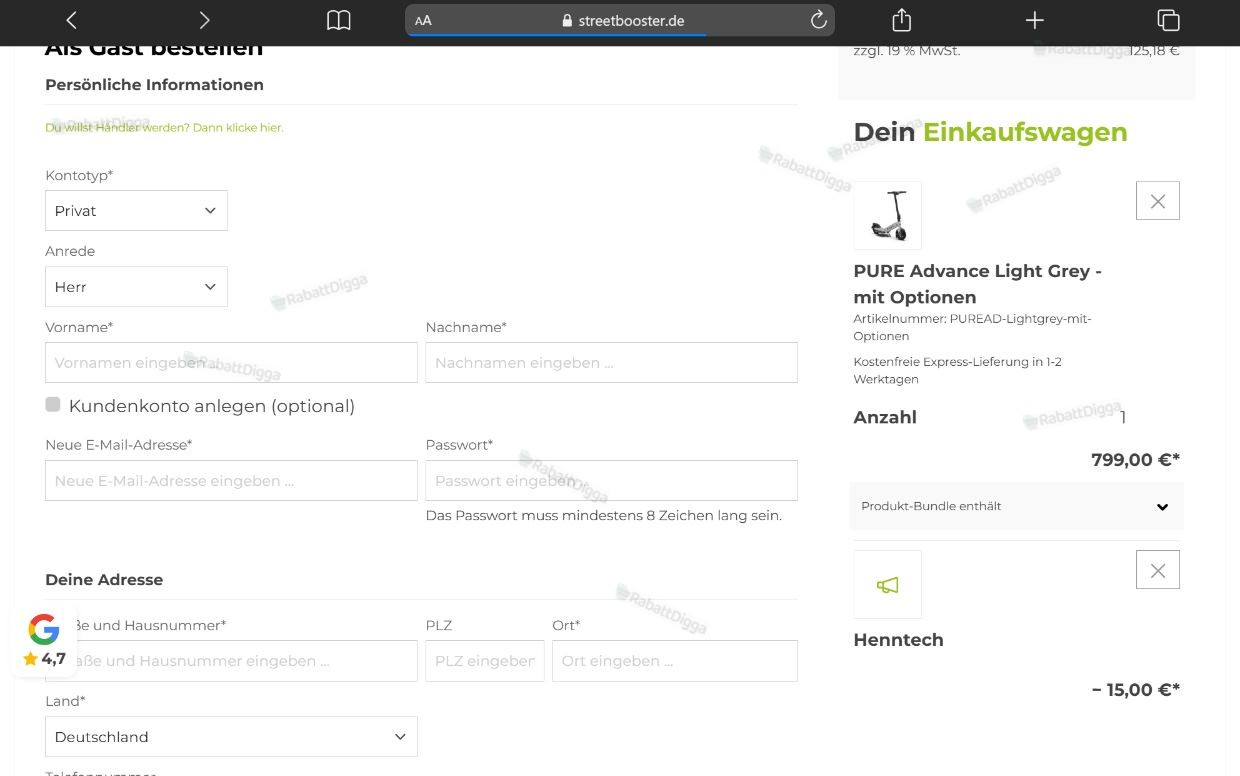Tap the AA reader view button
The height and width of the screenshot is (776, 1240).
[423, 20]
